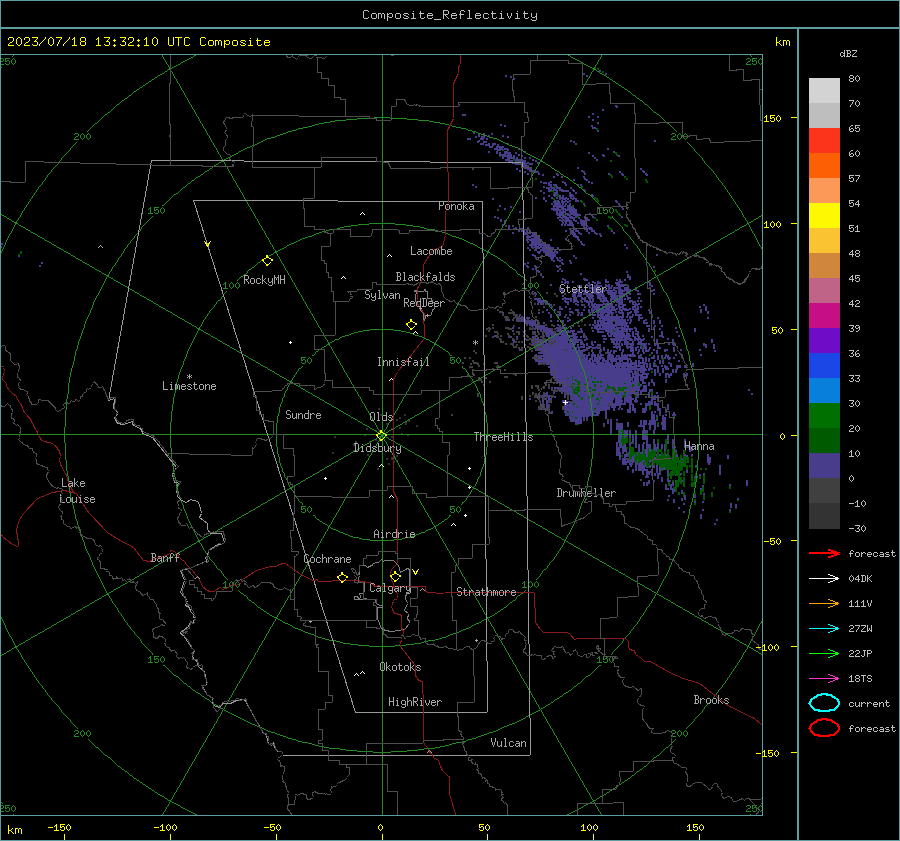Select the slate 10–0 dBZ swatch
The width and height of the screenshot is (900, 841).
pos(824,466)
